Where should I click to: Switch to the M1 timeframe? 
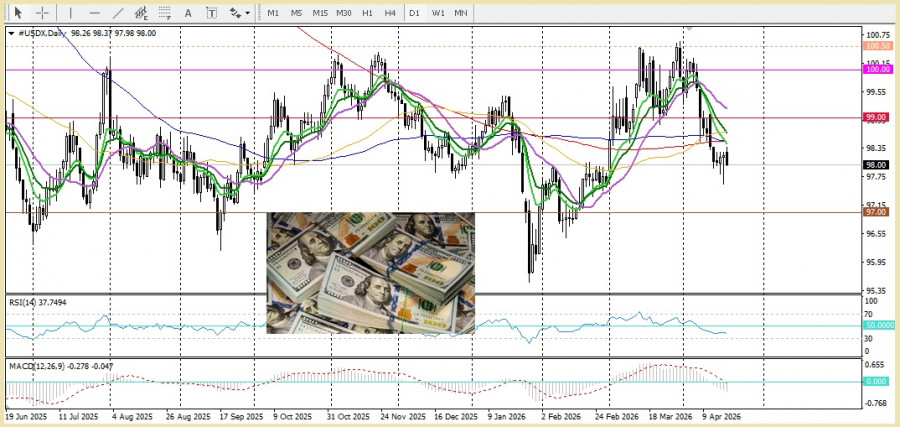[273, 13]
